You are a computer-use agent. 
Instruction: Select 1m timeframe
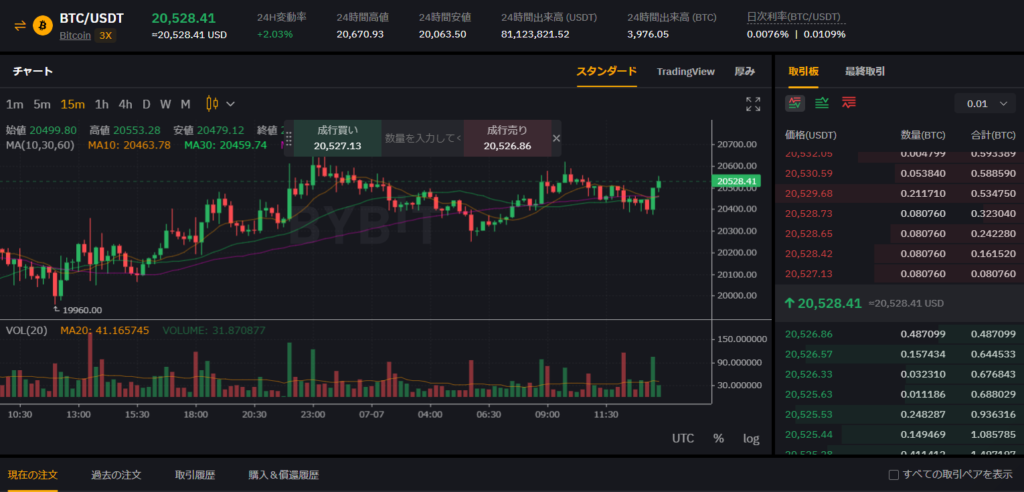point(15,104)
